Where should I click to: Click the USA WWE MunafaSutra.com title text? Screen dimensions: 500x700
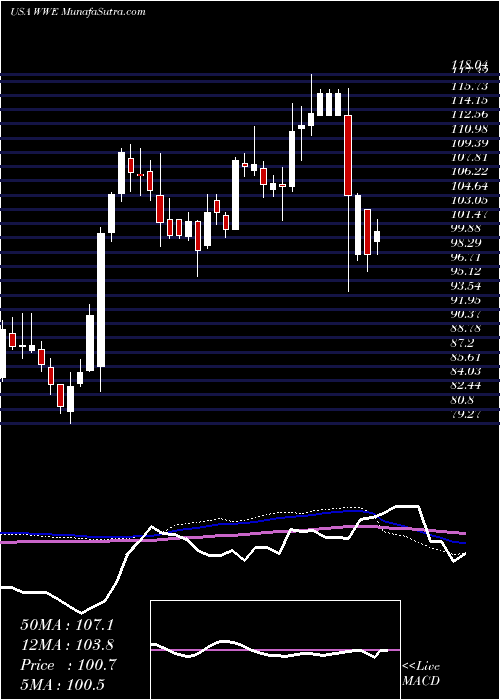pyautogui.click(x=78, y=12)
